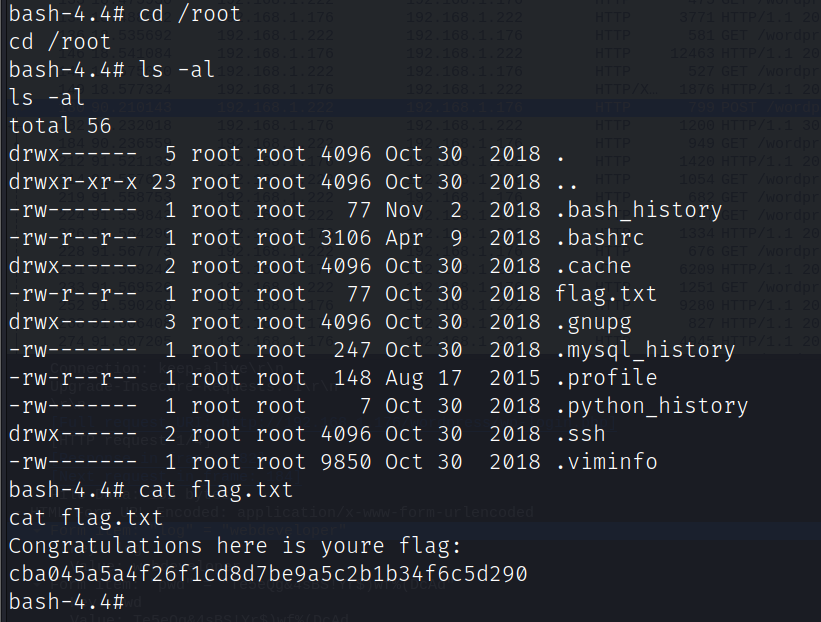Click the .ssh directory name
821x622 pixels.
[x=580, y=434]
